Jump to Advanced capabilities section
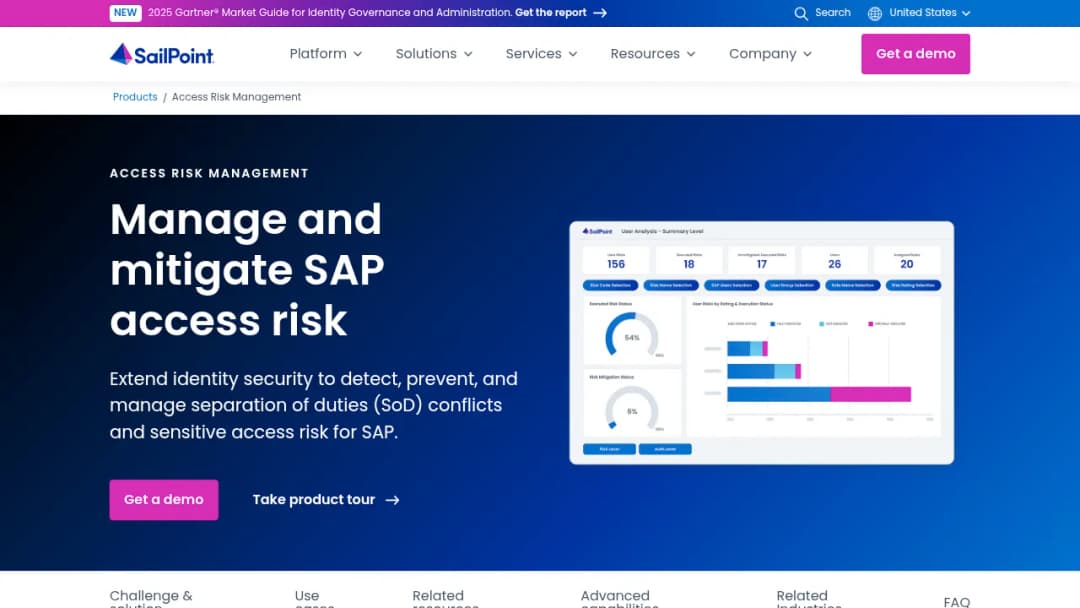Image resolution: width=1080 pixels, height=608 pixels. click(619, 598)
